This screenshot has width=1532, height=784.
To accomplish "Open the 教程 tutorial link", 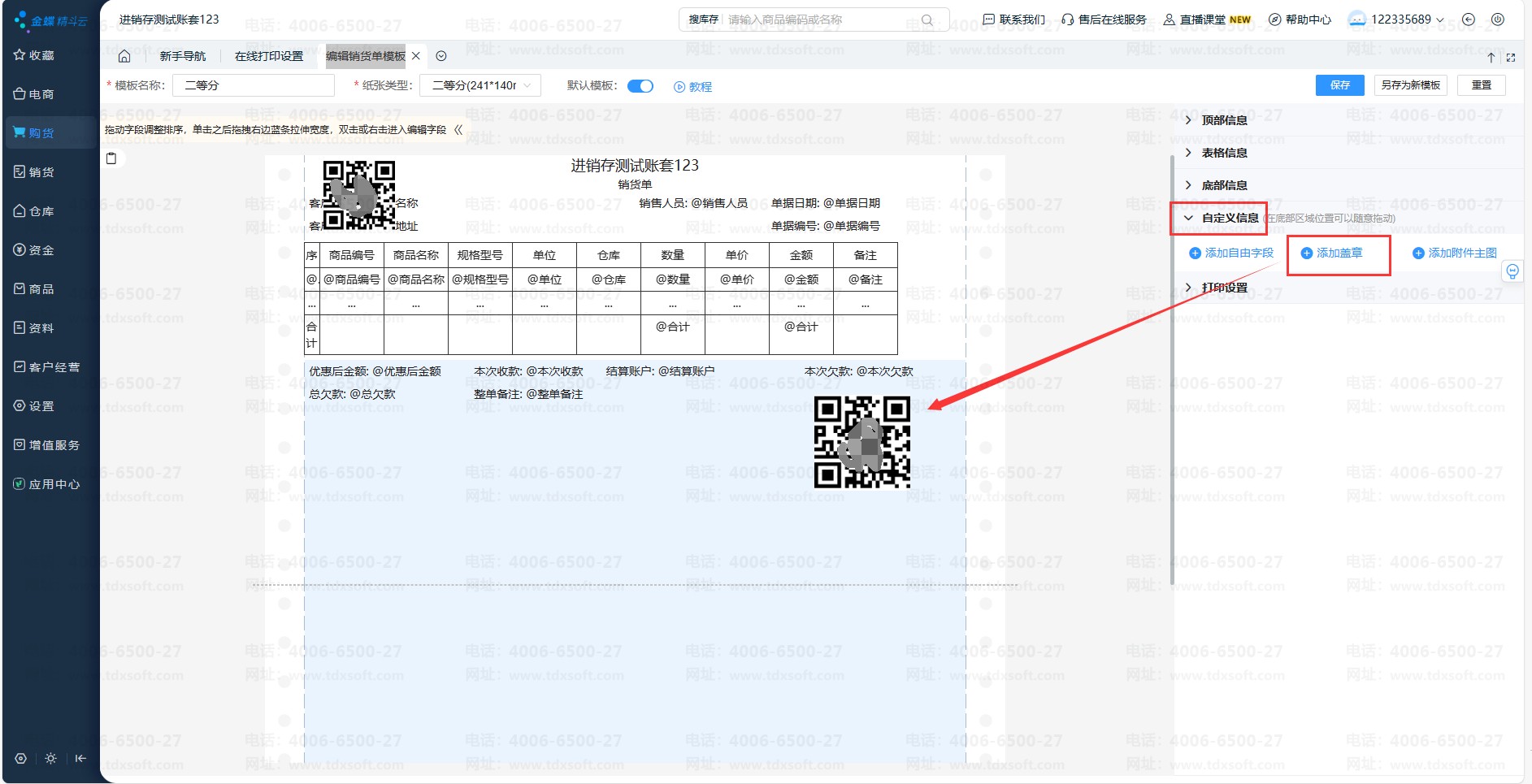I will click(x=693, y=87).
